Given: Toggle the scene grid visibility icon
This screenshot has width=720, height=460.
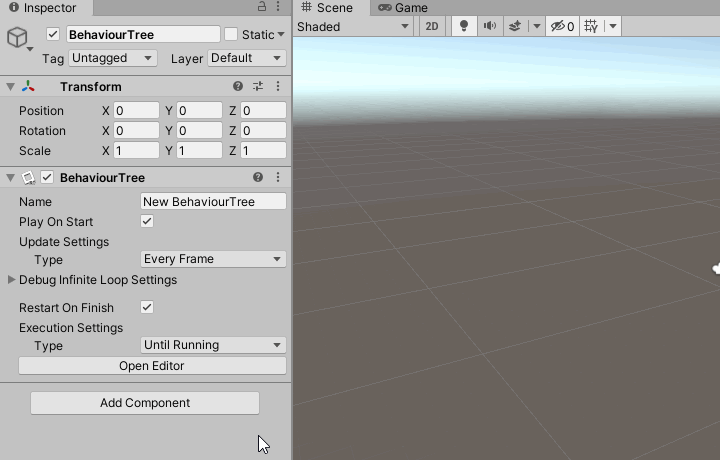Looking at the screenshot, I should point(591,27).
